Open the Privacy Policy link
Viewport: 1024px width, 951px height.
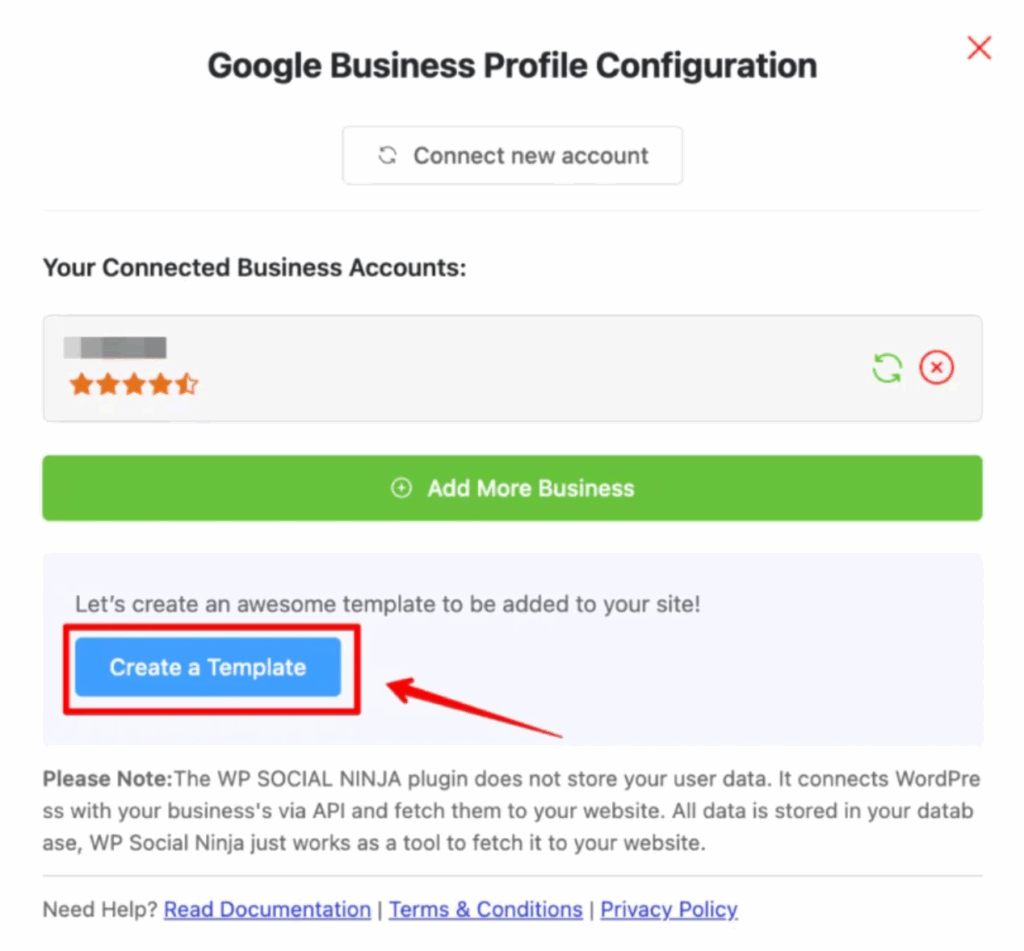tap(669, 909)
